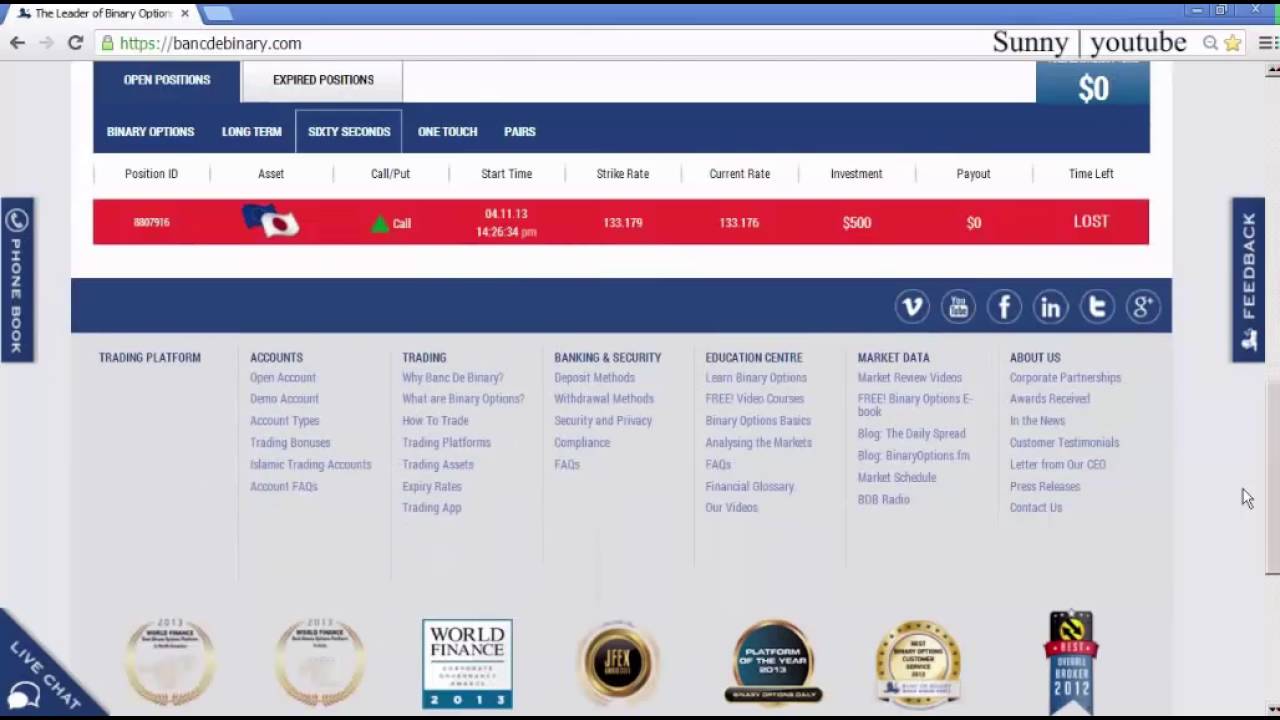
Task: Click the Best Binary Options Customer Service badge
Action: click(918, 664)
